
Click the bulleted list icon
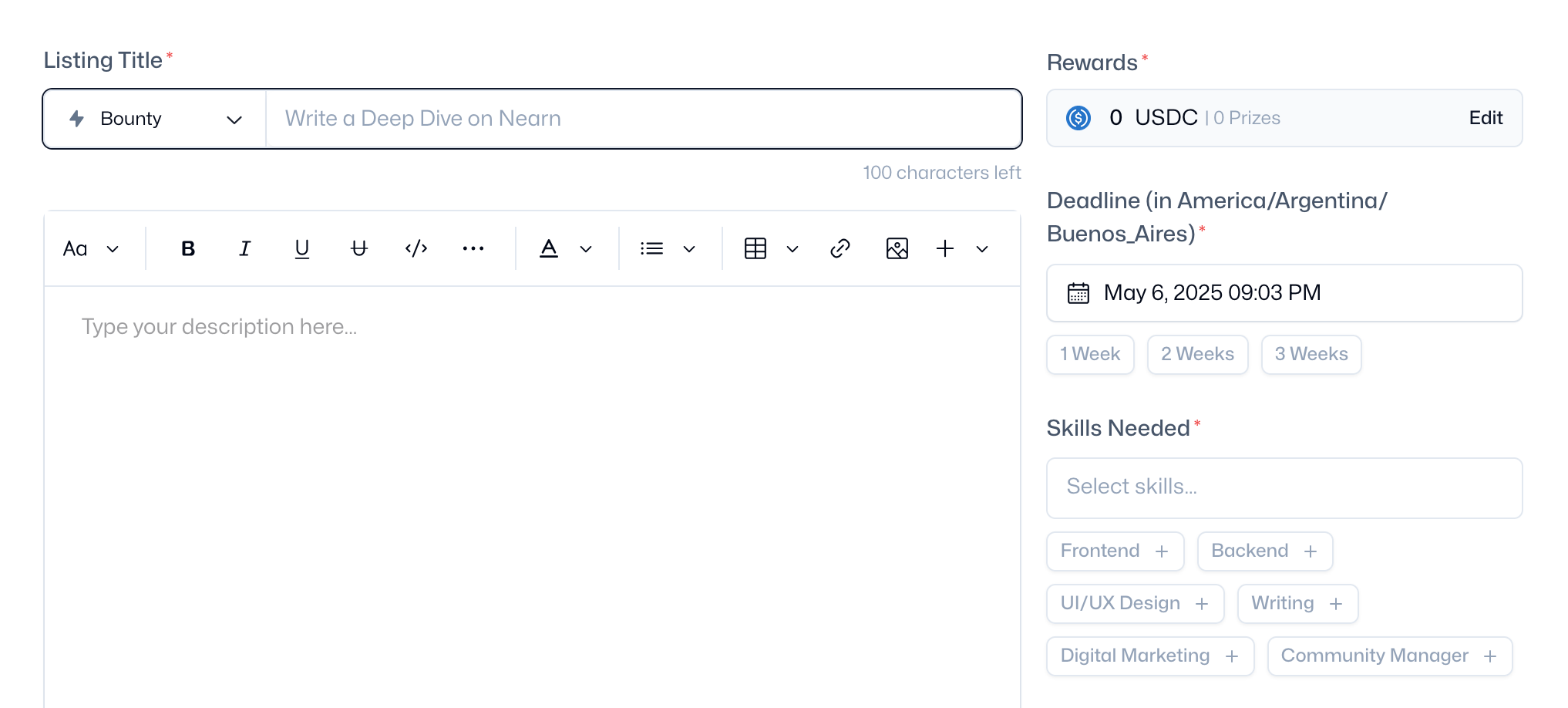click(651, 248)
